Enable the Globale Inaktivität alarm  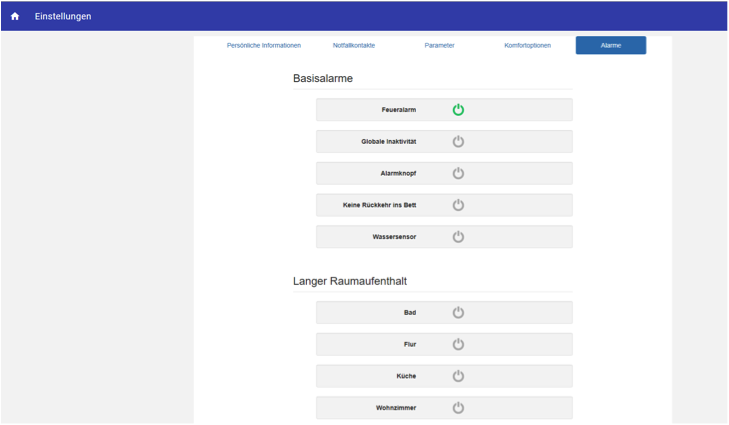(x=458, y=141)
